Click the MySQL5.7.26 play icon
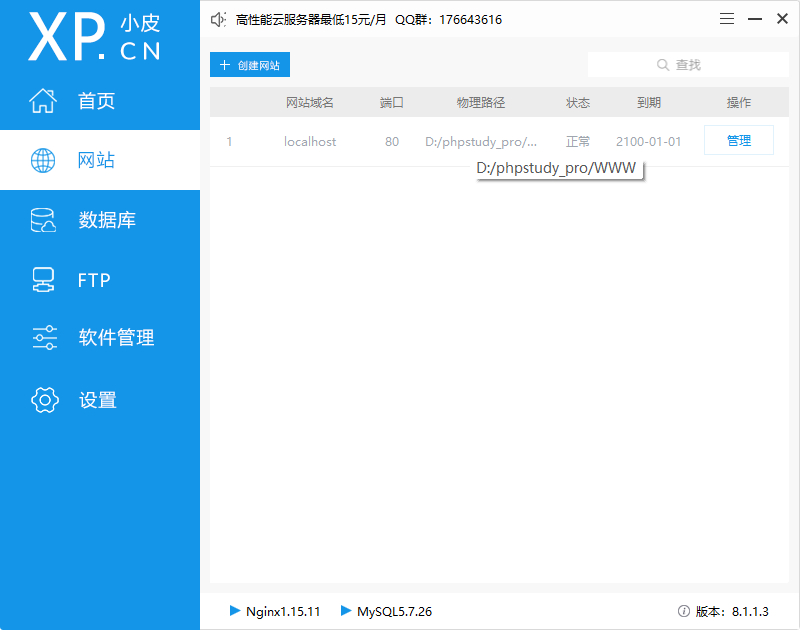The height and width of the screenshot is (630, 800). pyautogui.click(x=346, y=610)
